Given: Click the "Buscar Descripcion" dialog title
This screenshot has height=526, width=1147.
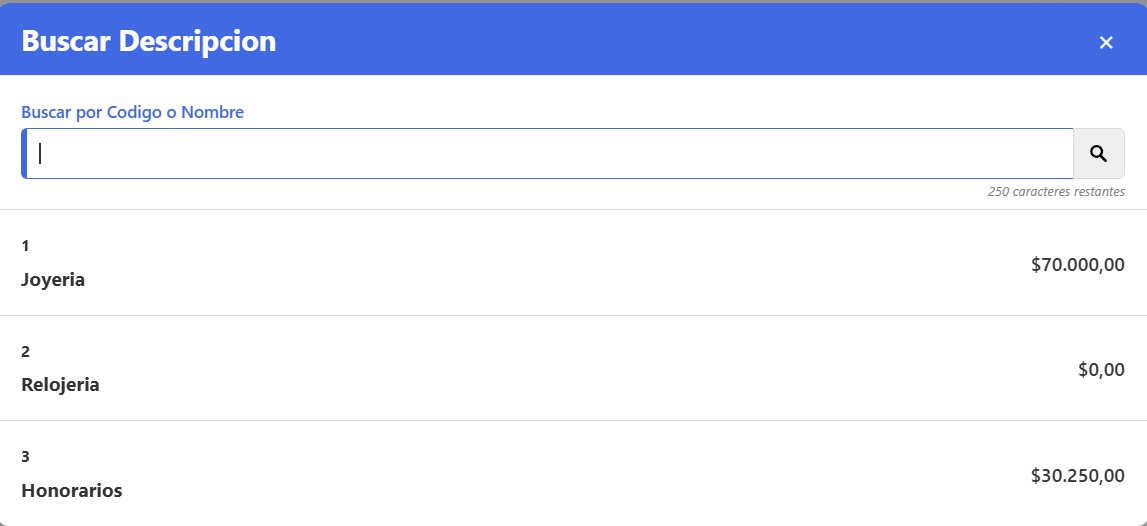Looking at the screenshot, I should (149, 41).
